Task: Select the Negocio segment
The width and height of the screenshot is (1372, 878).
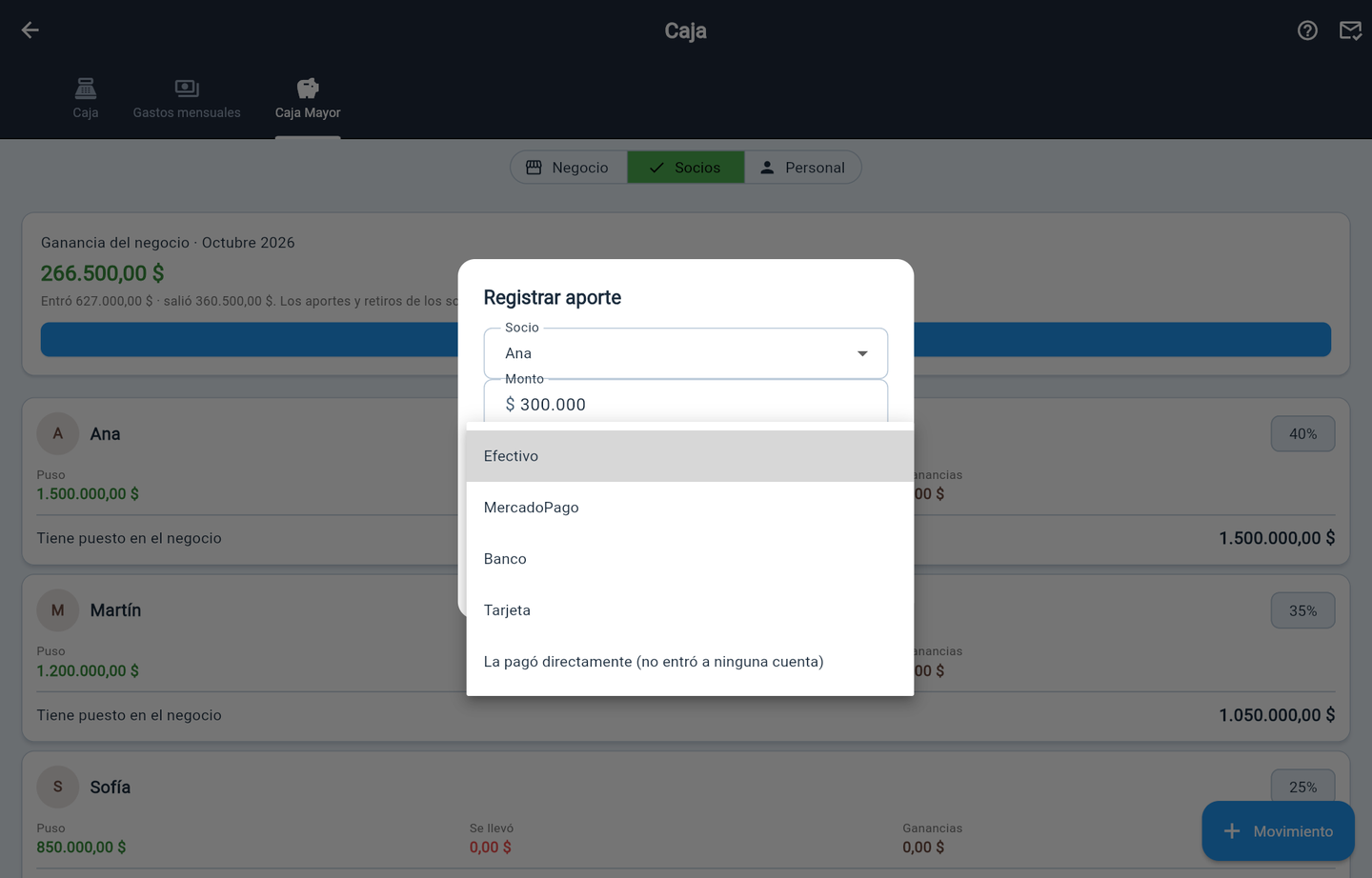Action: [x=569, y=168]
